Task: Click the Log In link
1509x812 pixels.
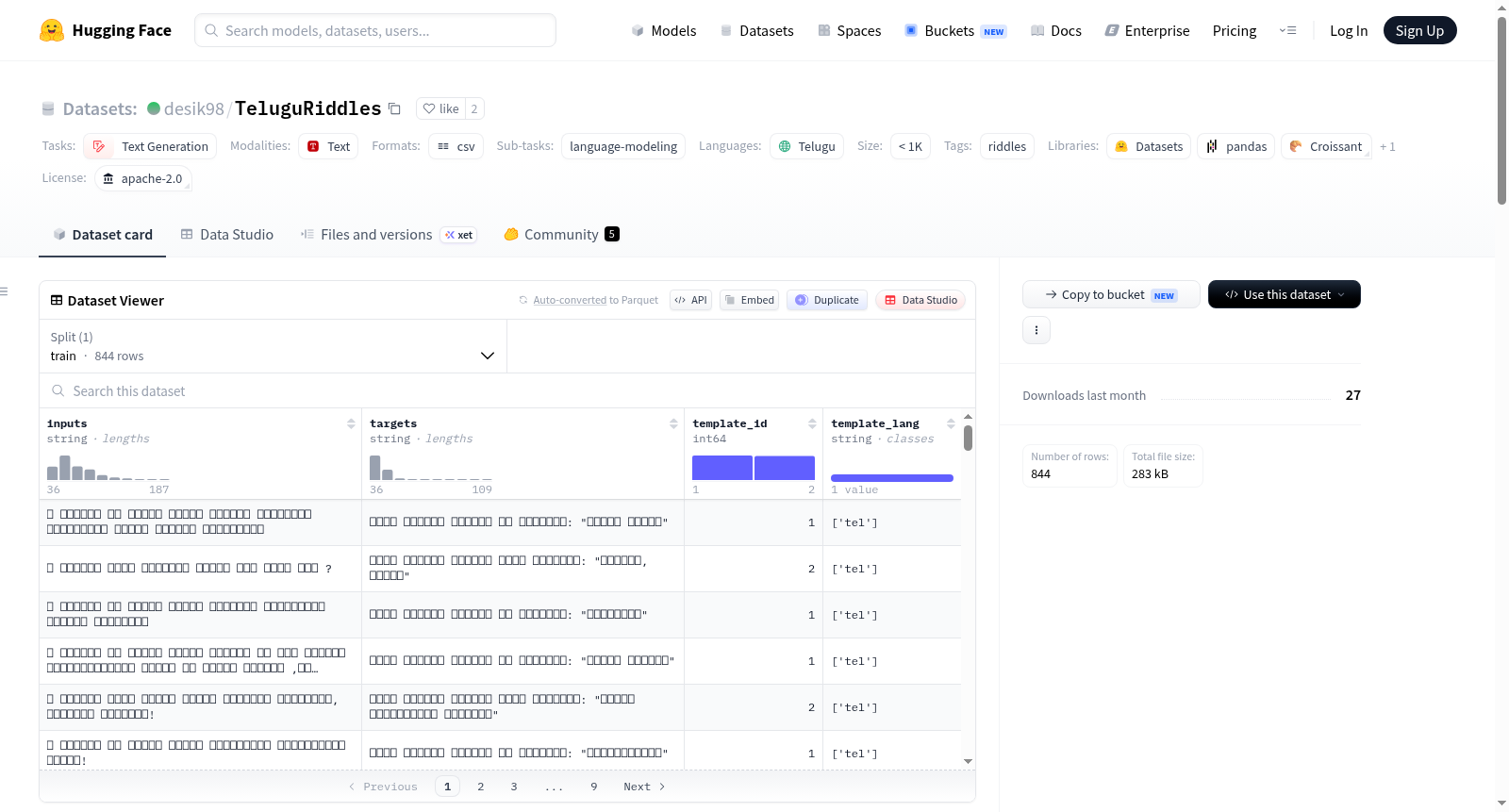Action: coord(1349,31)
